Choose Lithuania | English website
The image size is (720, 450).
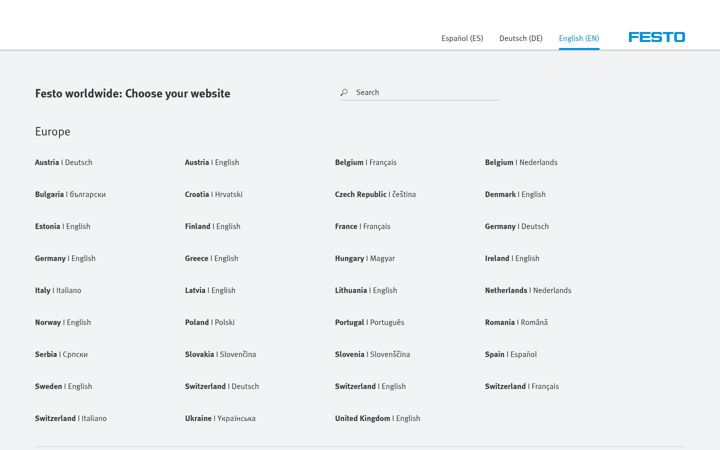tap(366, 290)
